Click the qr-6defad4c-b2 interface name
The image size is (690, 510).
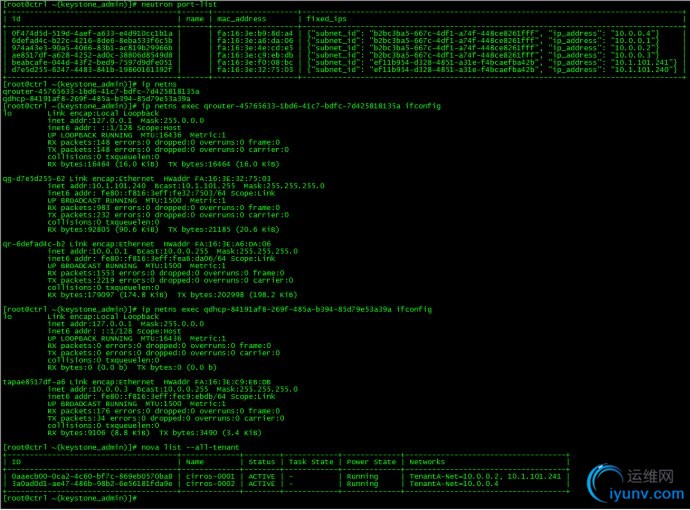33,244
